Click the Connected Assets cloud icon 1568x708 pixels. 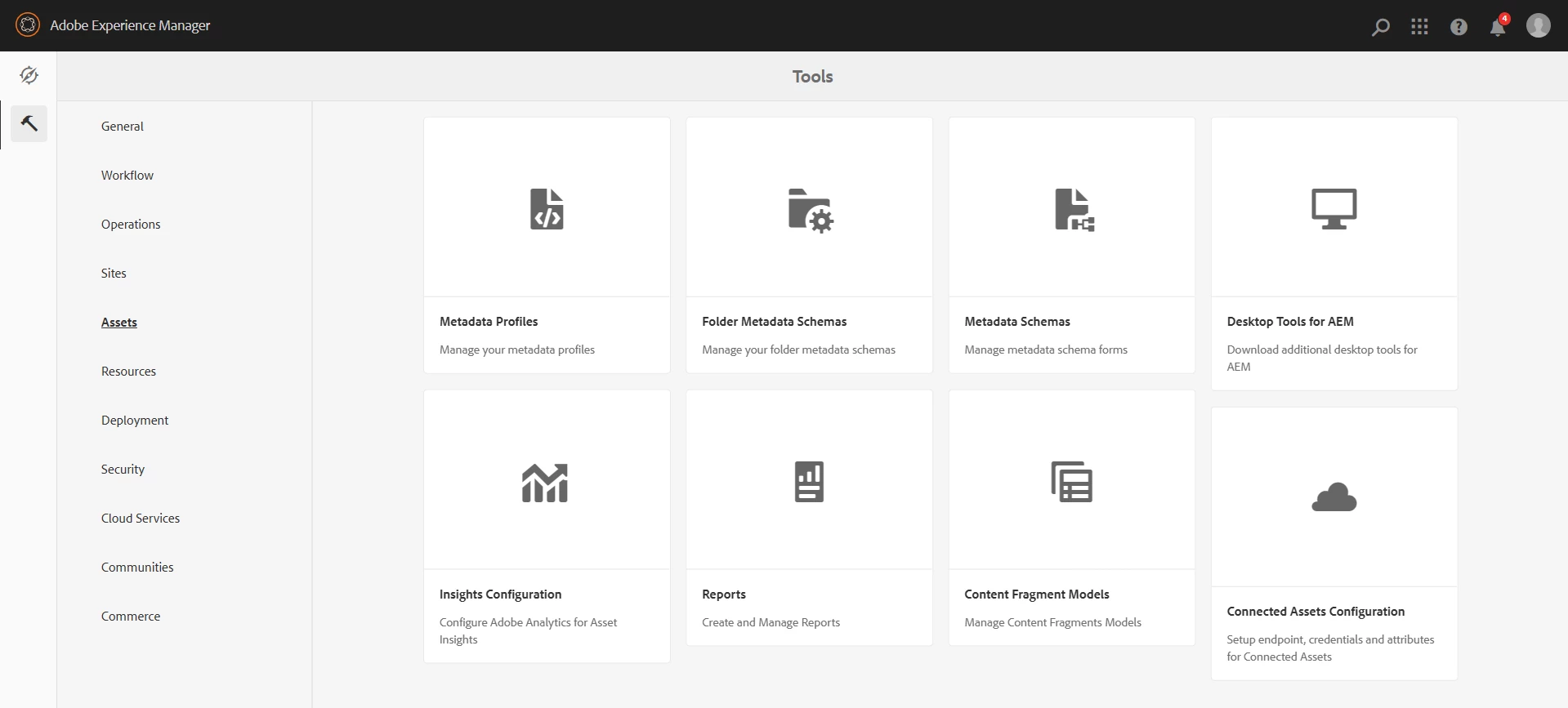[x=1334, y=496]
